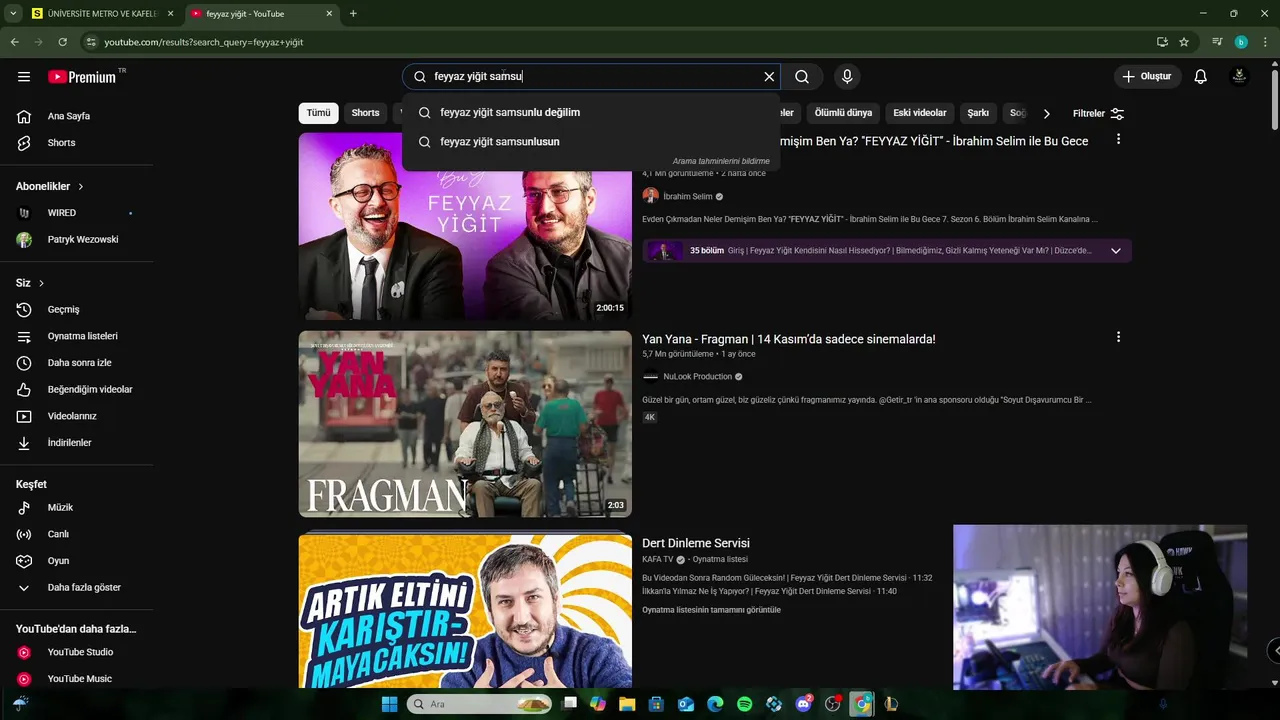Open File Explorer from taskbar
Image resolution: width=1280 pixels, height=720 pixels.
627,704
